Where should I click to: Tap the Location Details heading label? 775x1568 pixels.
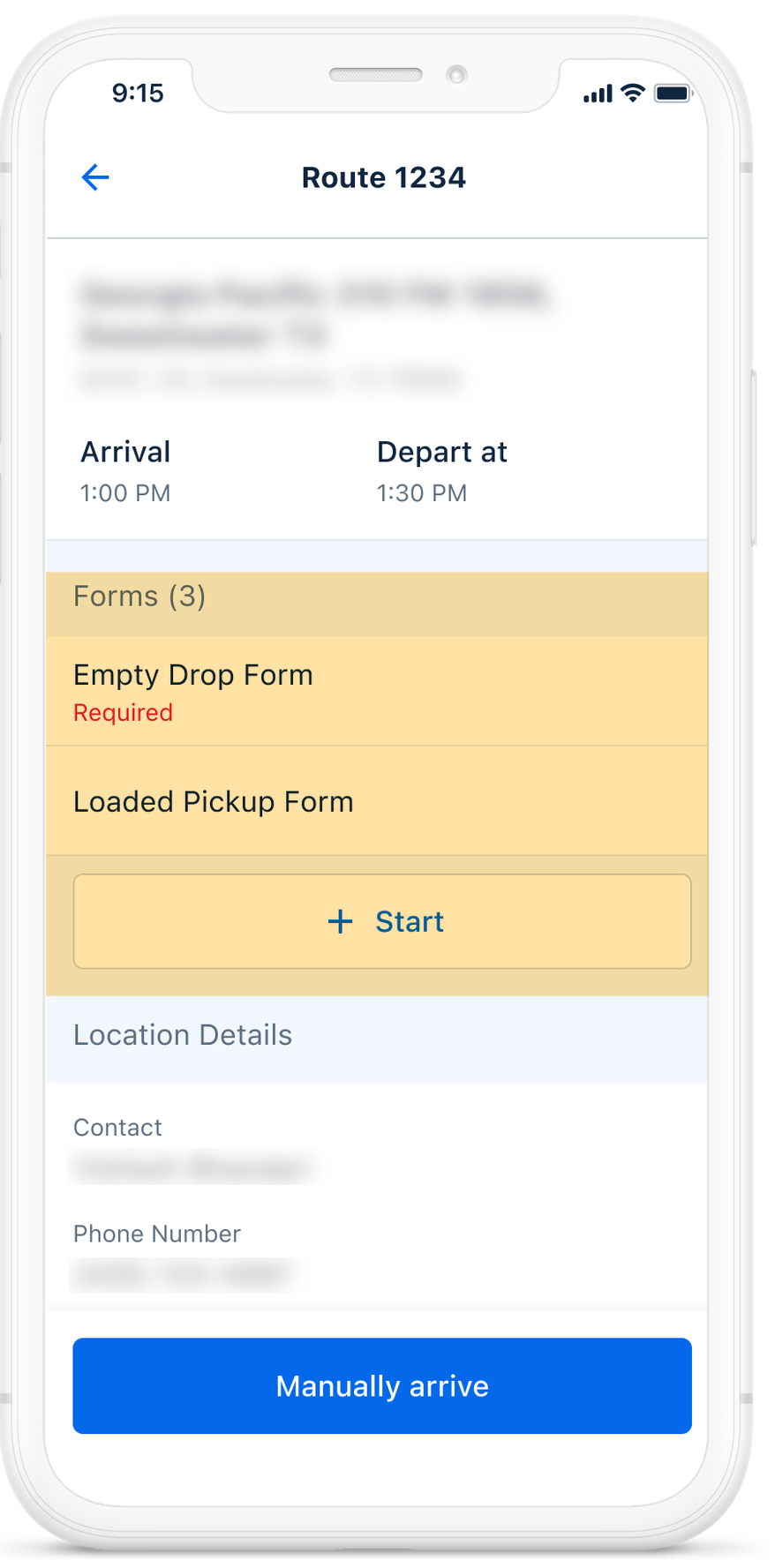point(183,1034)
